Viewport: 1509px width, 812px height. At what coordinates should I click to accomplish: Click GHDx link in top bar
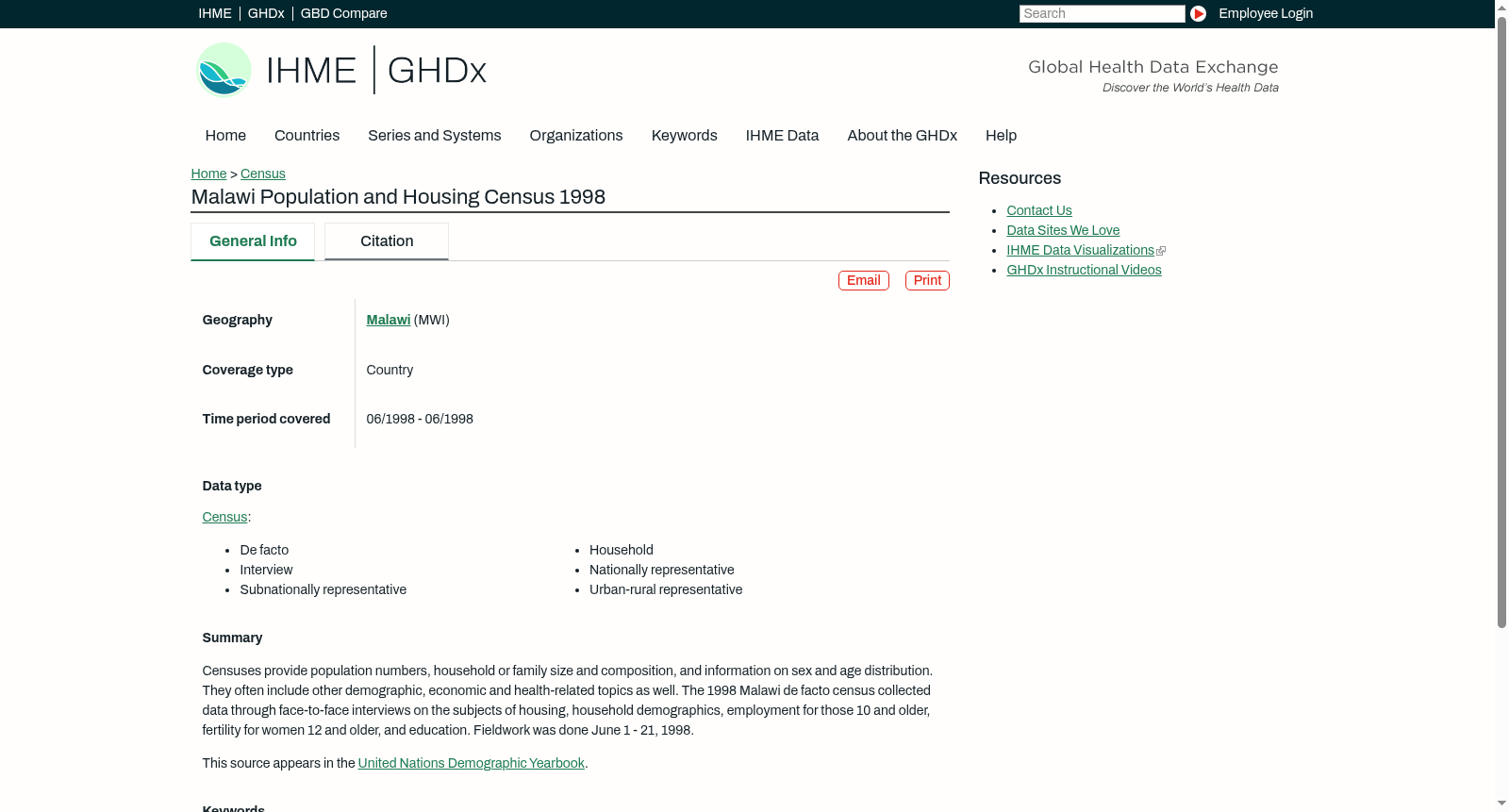tap(266, 13)
